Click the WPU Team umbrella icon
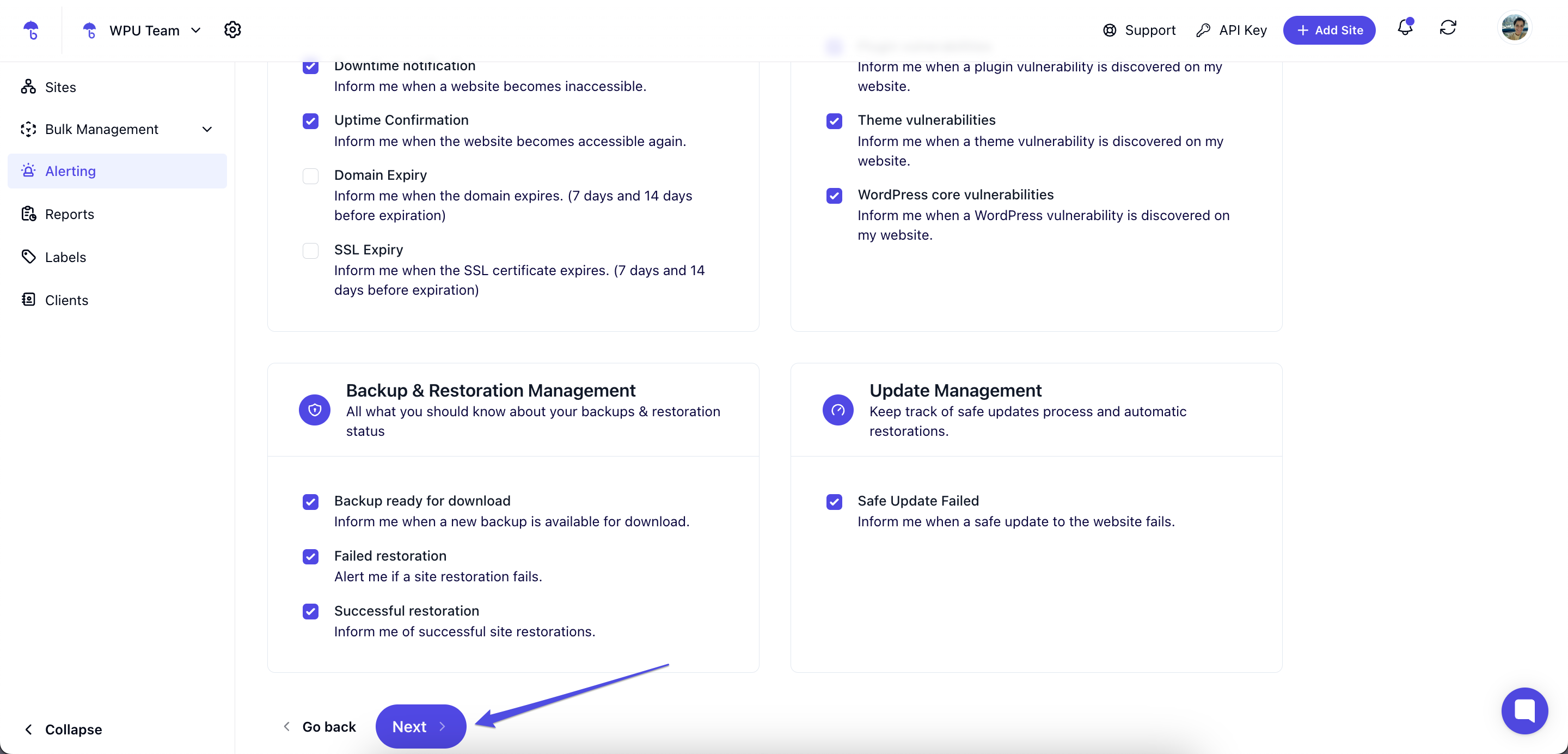Image resolution: width=1568 pixels, height=754 pixels. [x=89, y=31]
